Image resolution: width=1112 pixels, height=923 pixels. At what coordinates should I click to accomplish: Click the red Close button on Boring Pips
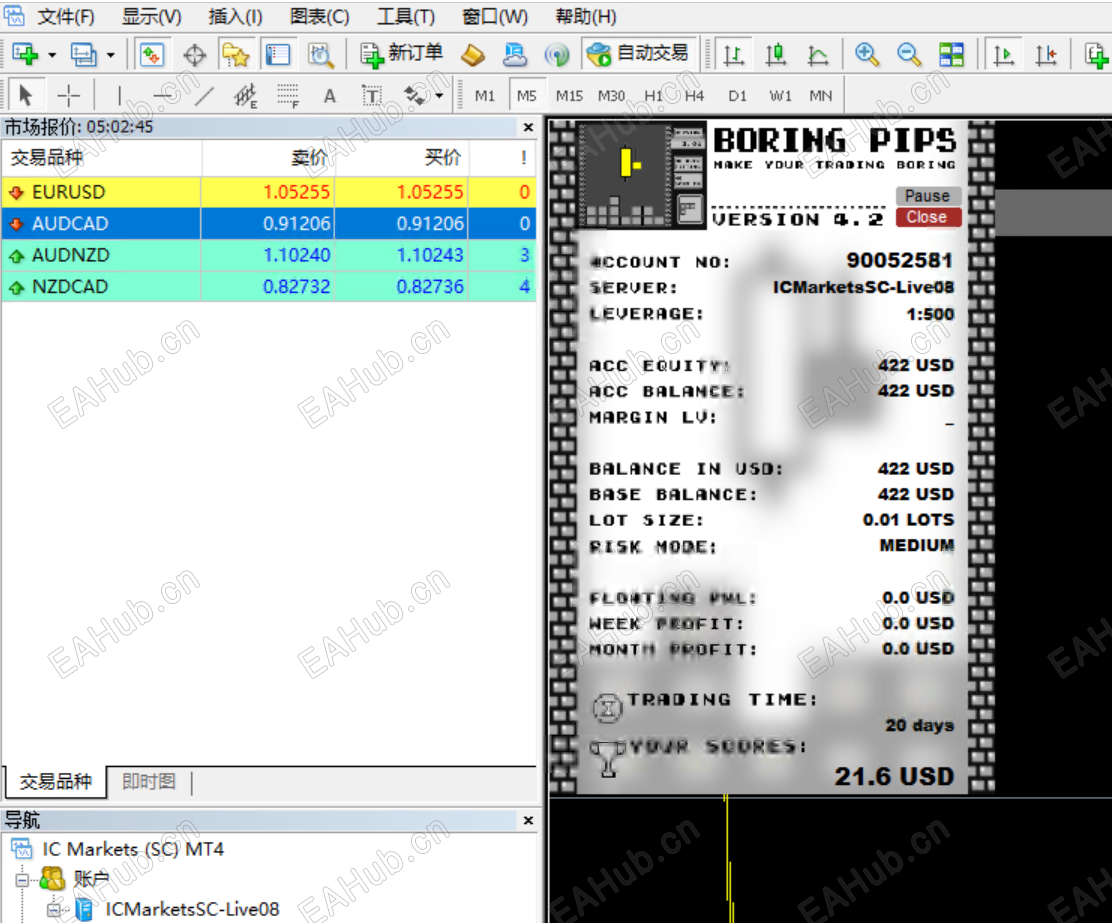[x=928, y=217]
